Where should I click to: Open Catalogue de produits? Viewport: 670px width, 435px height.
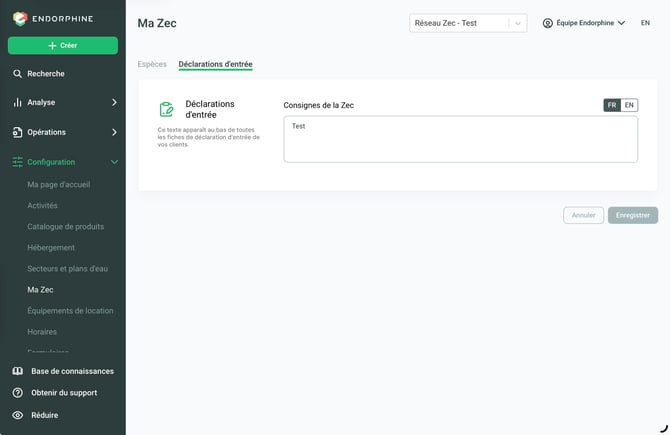tap(65, 226)
